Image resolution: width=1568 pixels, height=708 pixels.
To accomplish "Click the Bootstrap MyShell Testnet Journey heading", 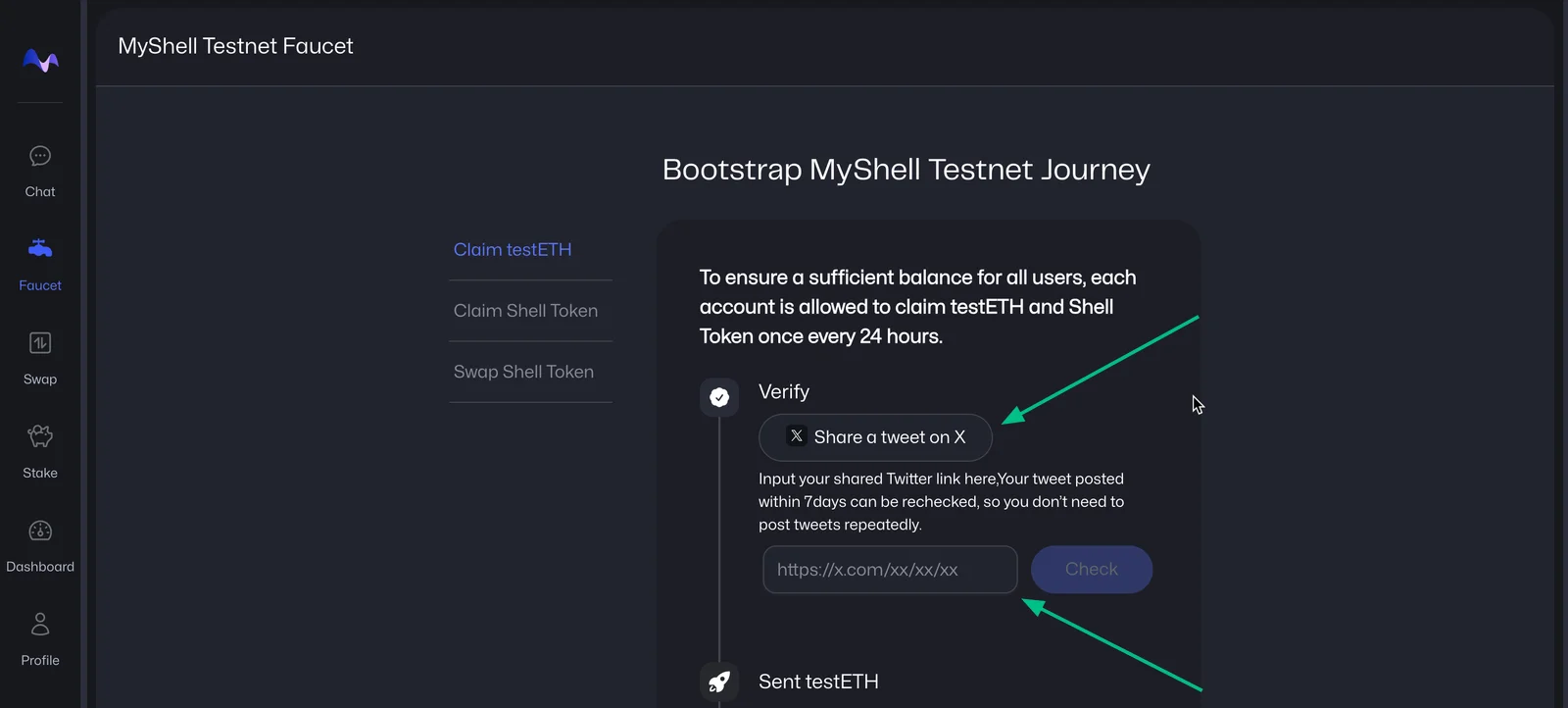I will point(906,170).
